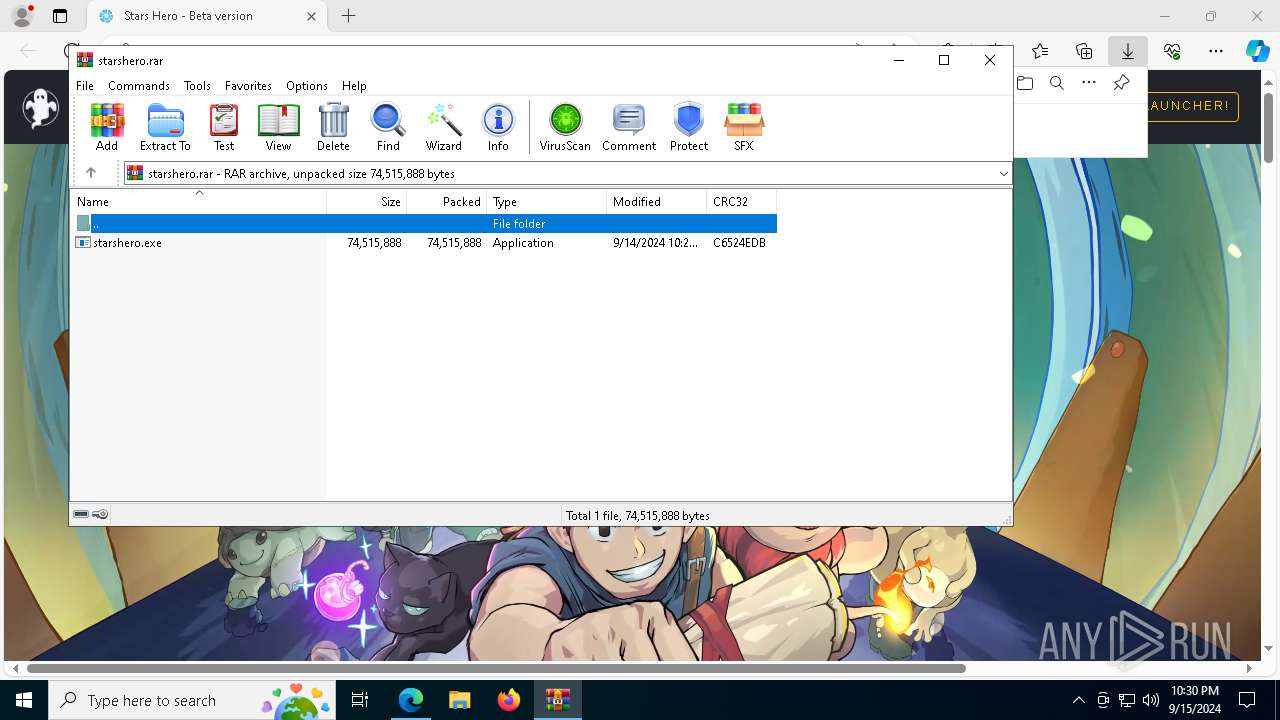Image resolution: width=1280 pixels, height=720 pixels.
Task: Launch the Wizard tool
Action: (x=443, y=127)
